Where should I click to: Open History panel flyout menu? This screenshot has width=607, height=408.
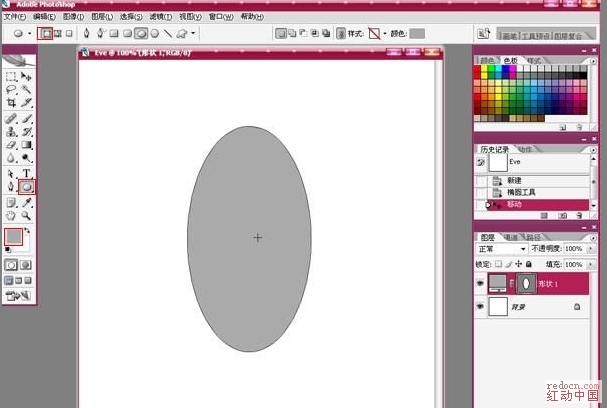pos(593,149)
